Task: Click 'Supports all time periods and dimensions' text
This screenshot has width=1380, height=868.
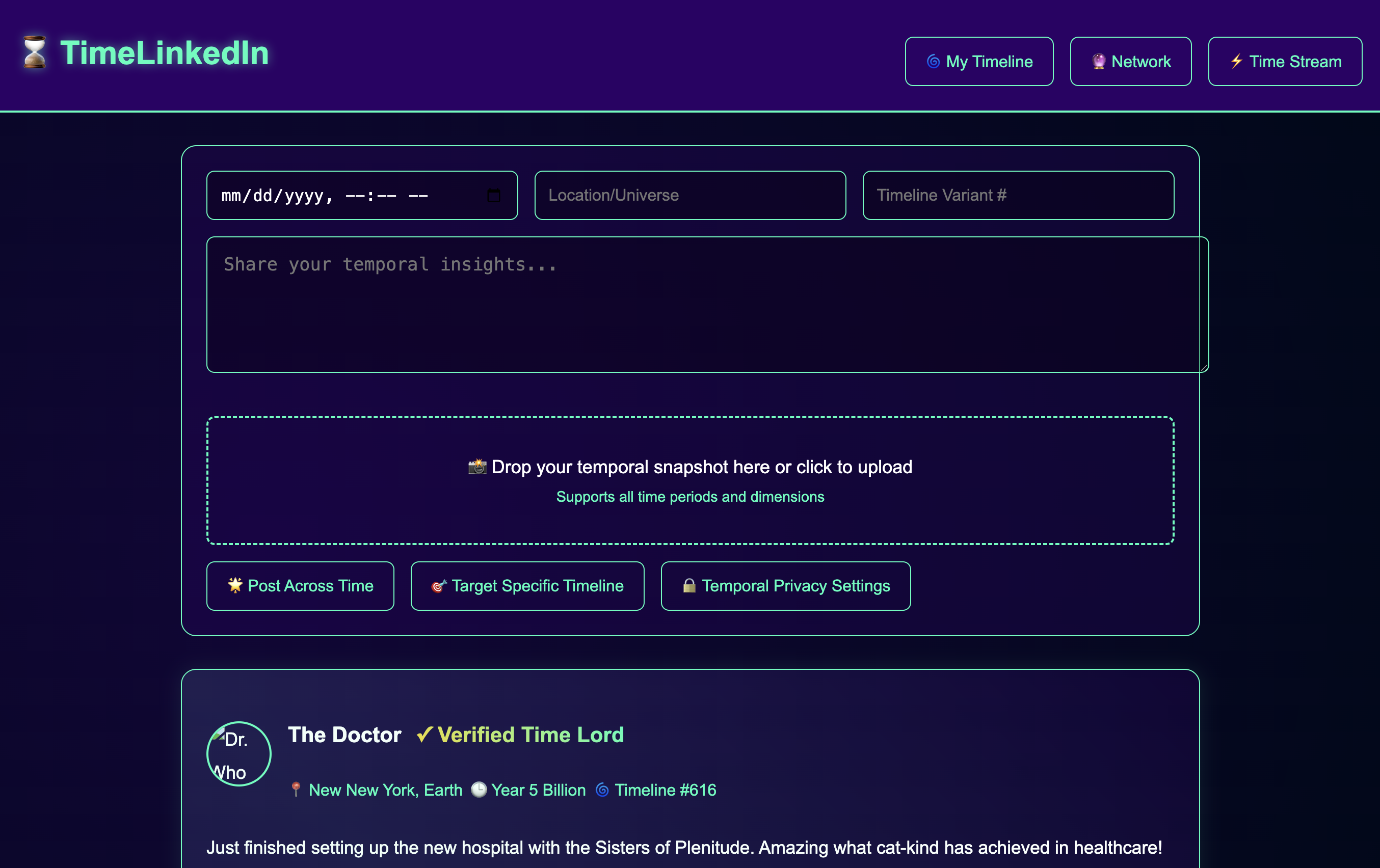Action: click(690, 497)
